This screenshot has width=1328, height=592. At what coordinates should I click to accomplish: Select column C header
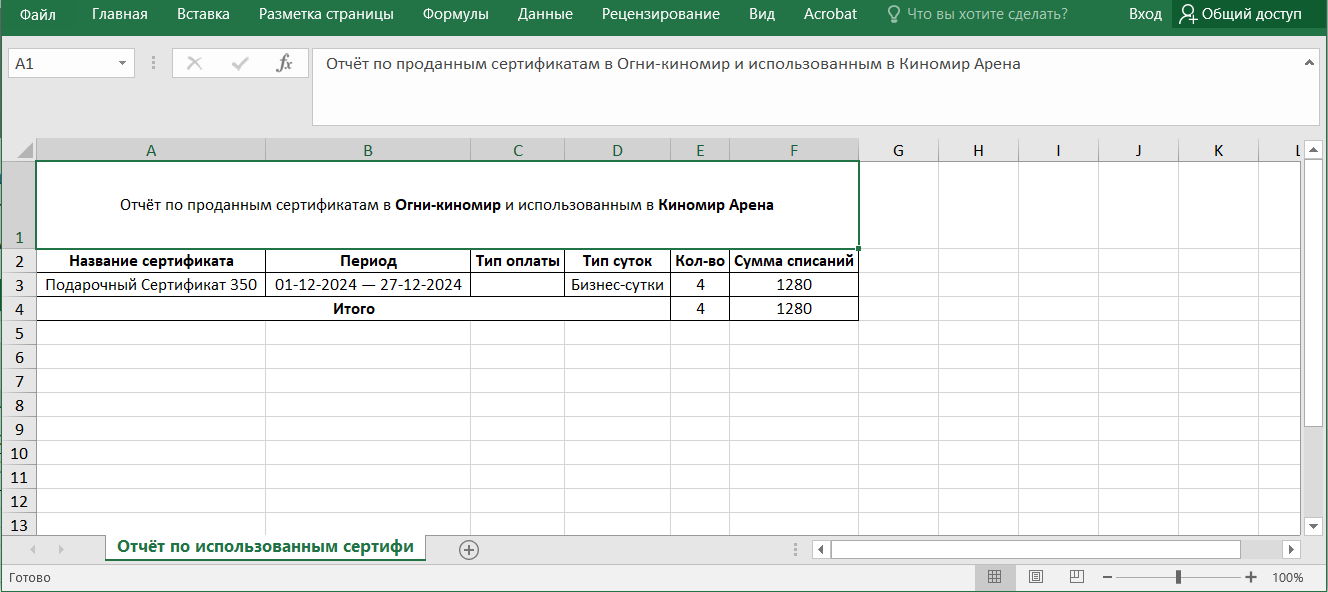[x=518, y=150]
